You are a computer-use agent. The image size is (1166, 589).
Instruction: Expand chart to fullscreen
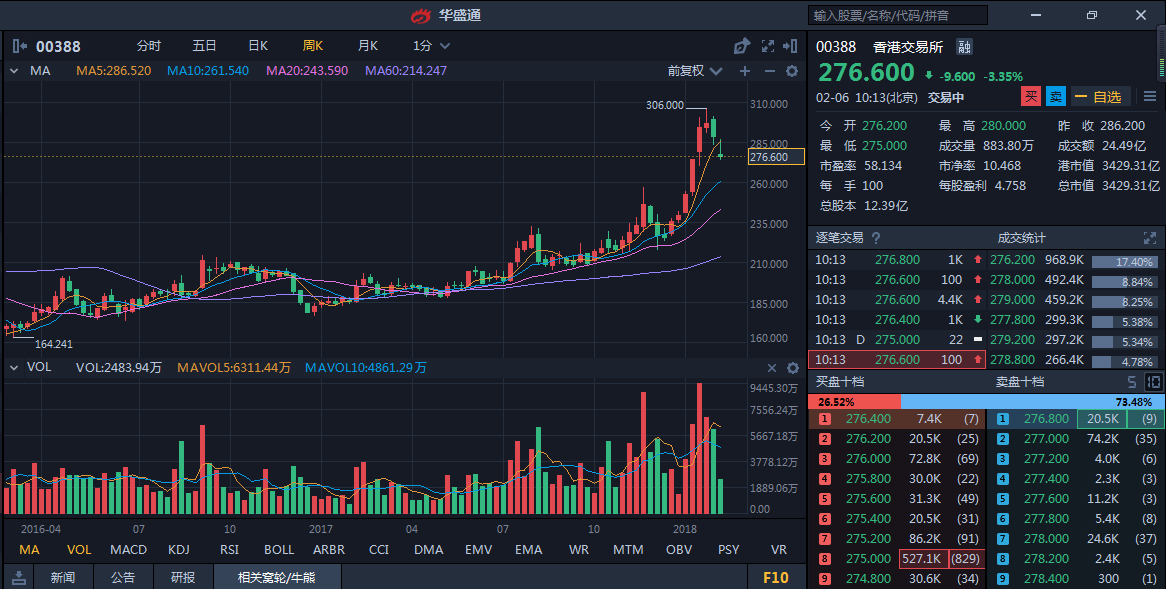[768, 46]
